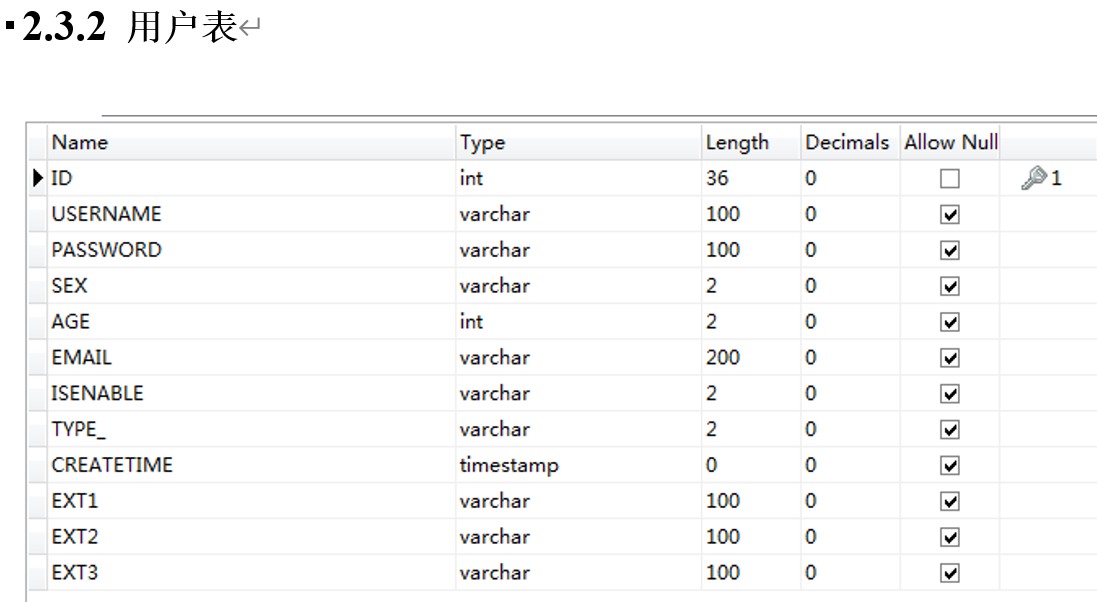Select the AGE field name cell
The image size is (1097, 602).
(252, 321)
